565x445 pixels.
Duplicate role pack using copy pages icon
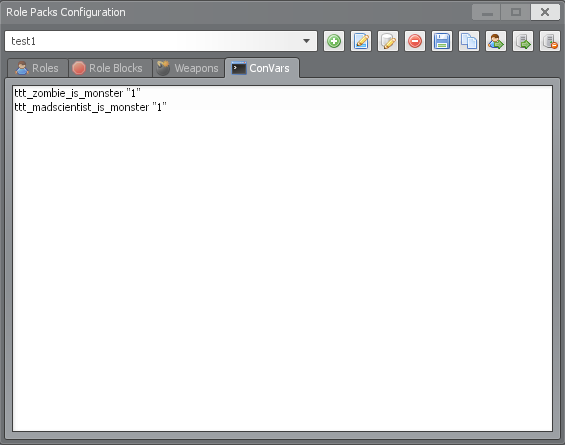tap(469, 41)
